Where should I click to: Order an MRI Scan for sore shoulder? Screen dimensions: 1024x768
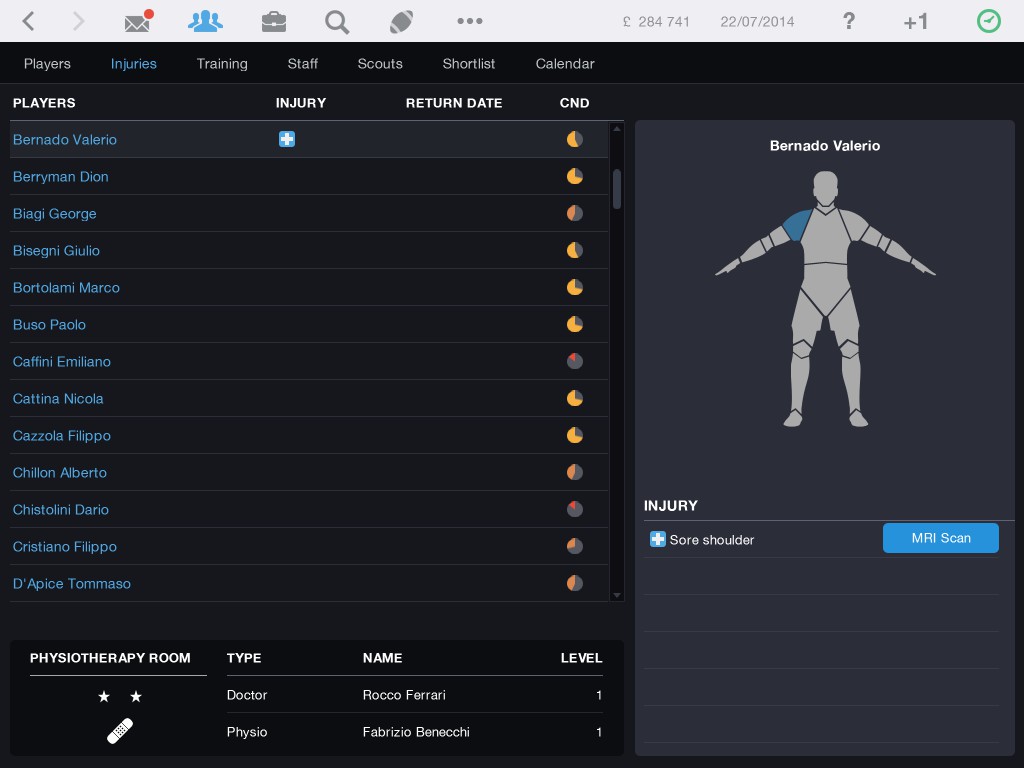(940, 538)
